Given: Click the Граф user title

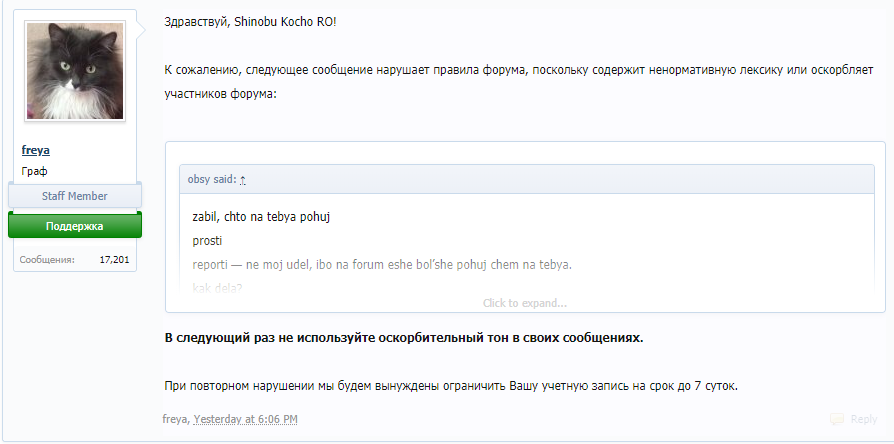Looking at the screenshot, I should tap(34, 171).
